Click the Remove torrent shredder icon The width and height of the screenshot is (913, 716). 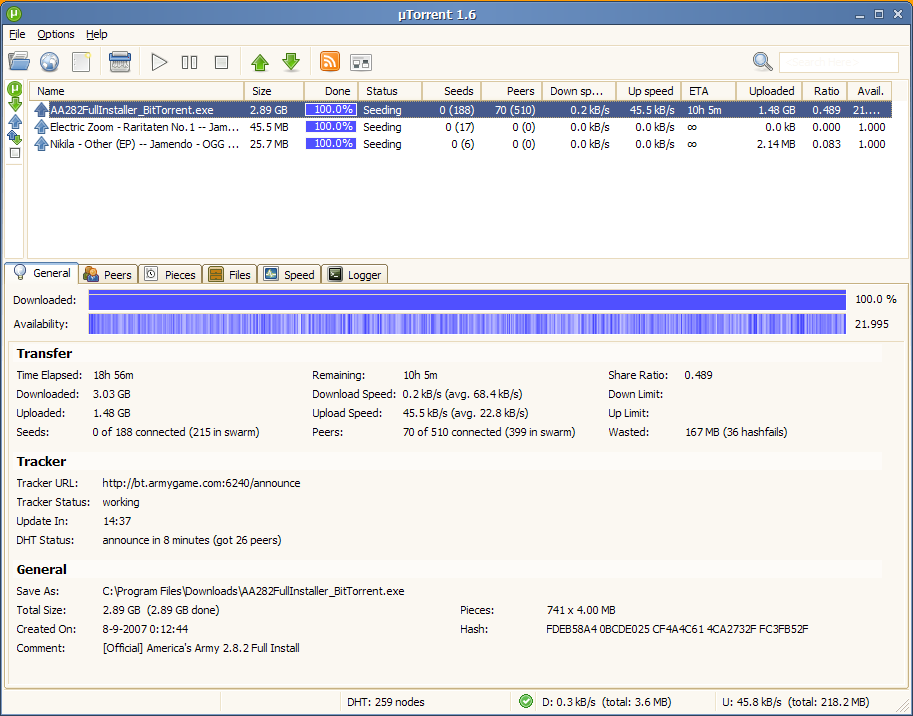[x=120, y=61]
